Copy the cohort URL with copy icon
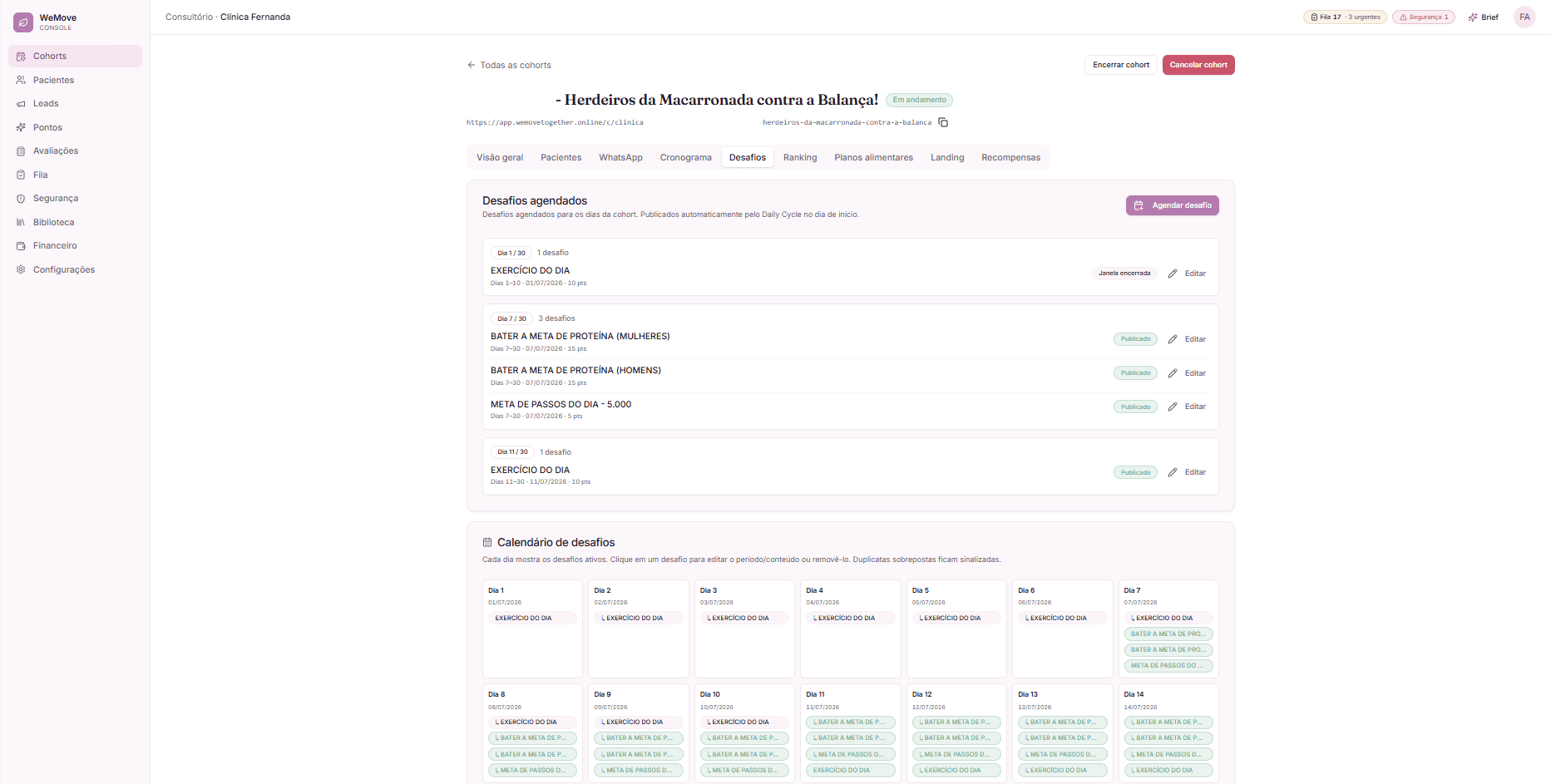This screenshot has height=784, width=1551. 943,122
